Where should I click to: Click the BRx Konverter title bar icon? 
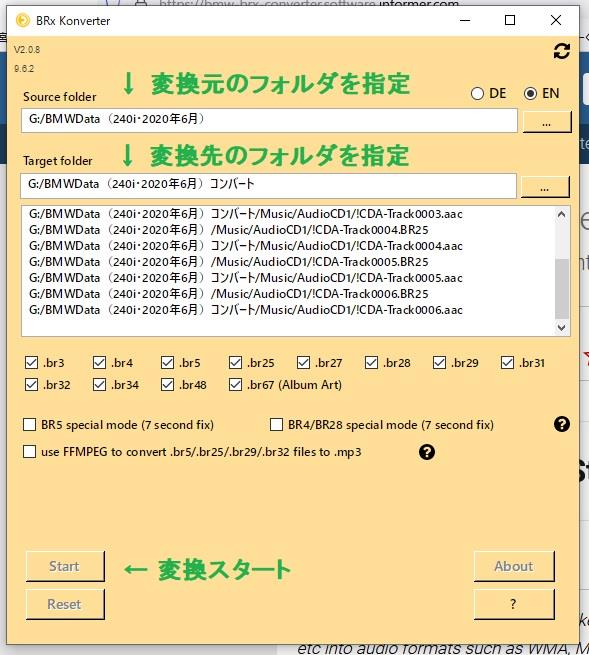coord(23,20)
